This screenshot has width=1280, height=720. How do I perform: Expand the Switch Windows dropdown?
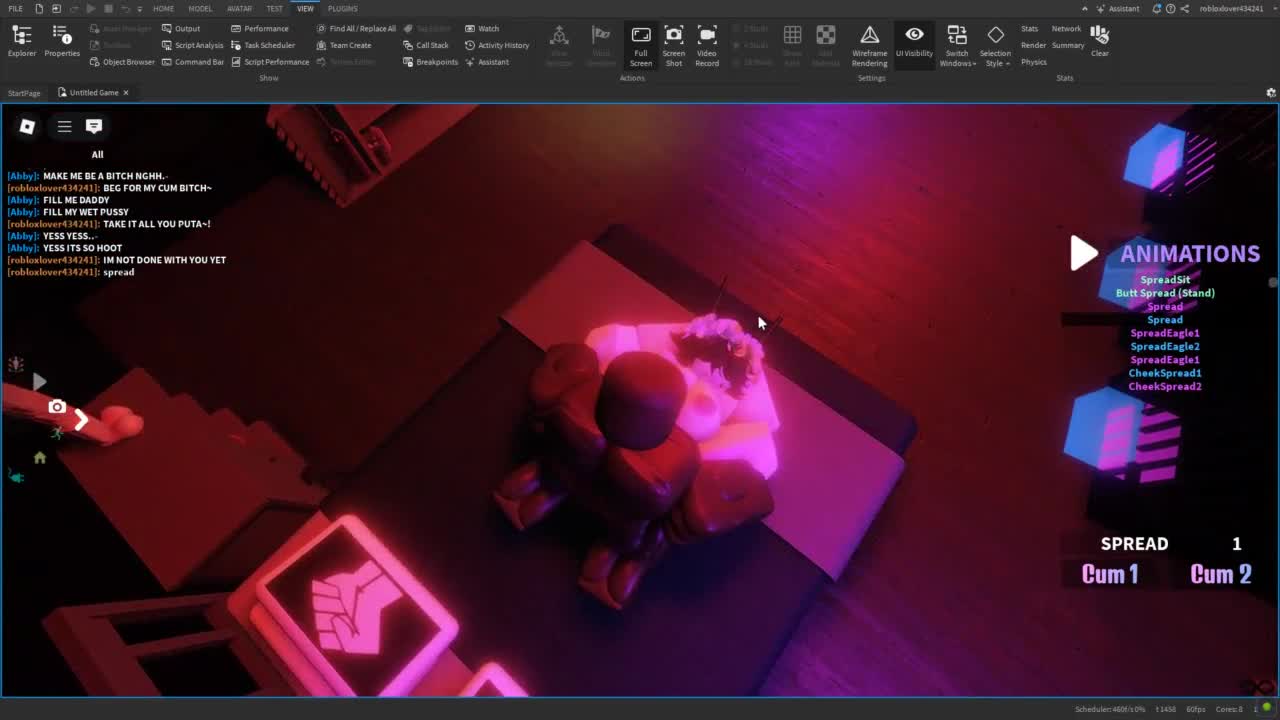pos(957,46)
